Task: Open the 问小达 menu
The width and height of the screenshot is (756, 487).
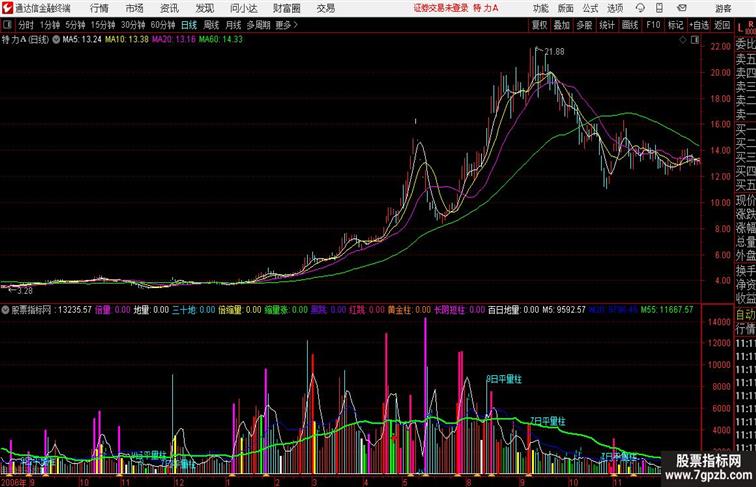Action: pos(243,8)
